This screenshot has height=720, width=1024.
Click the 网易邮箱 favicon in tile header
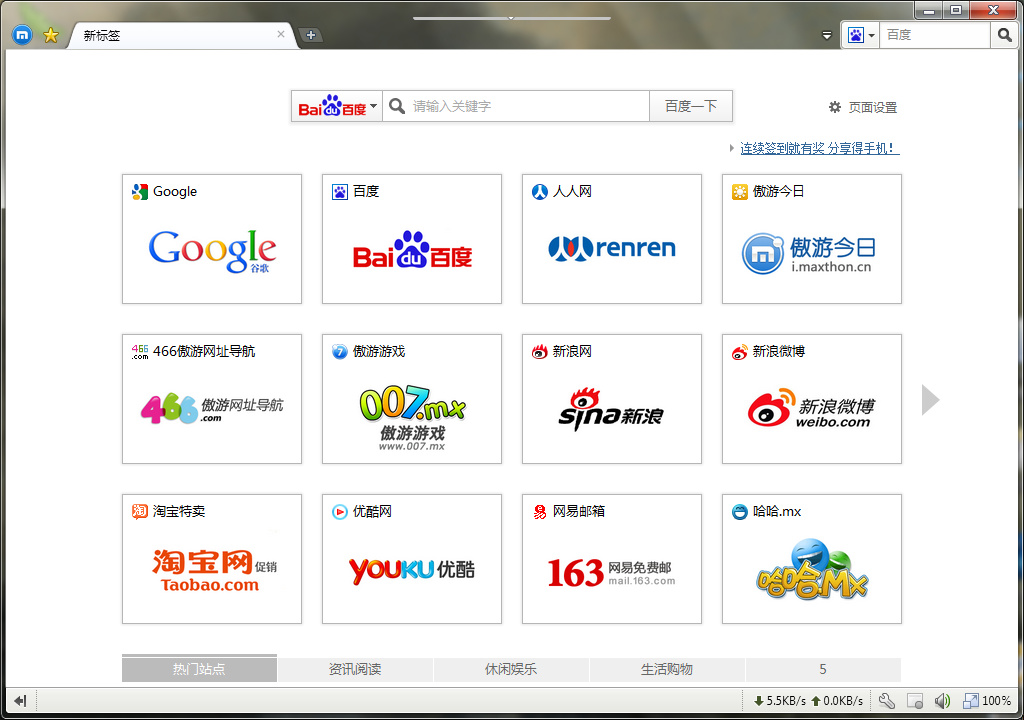(539, 512)
